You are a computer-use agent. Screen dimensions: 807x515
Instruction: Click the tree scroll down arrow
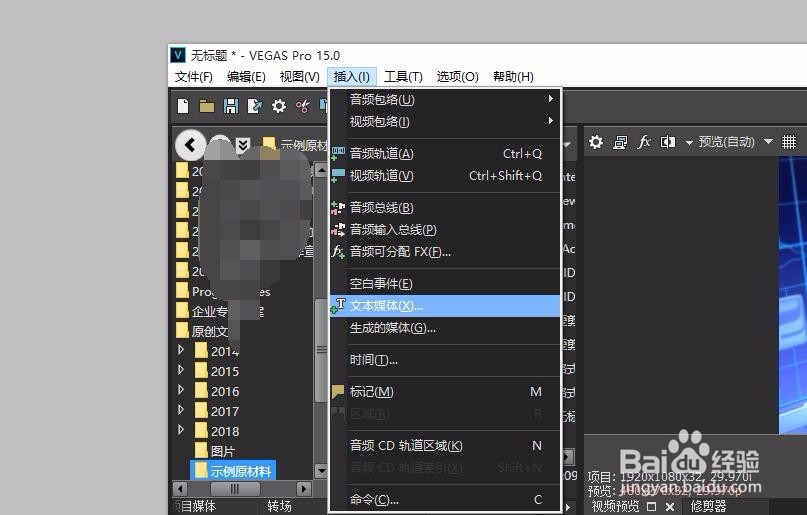321,470
